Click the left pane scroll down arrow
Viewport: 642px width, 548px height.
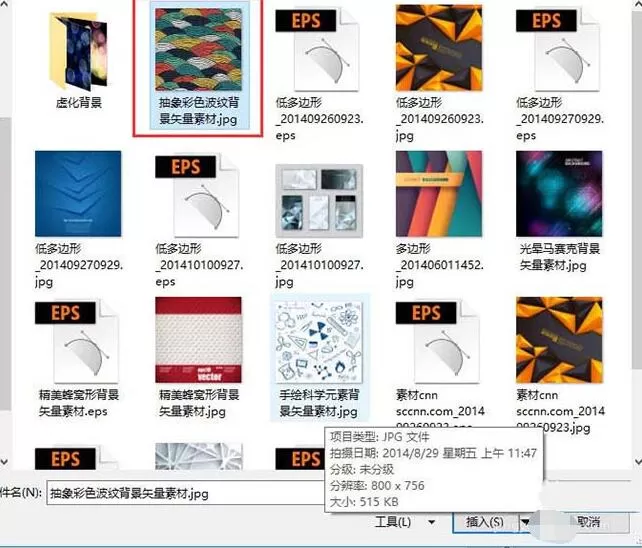(4, 462)
